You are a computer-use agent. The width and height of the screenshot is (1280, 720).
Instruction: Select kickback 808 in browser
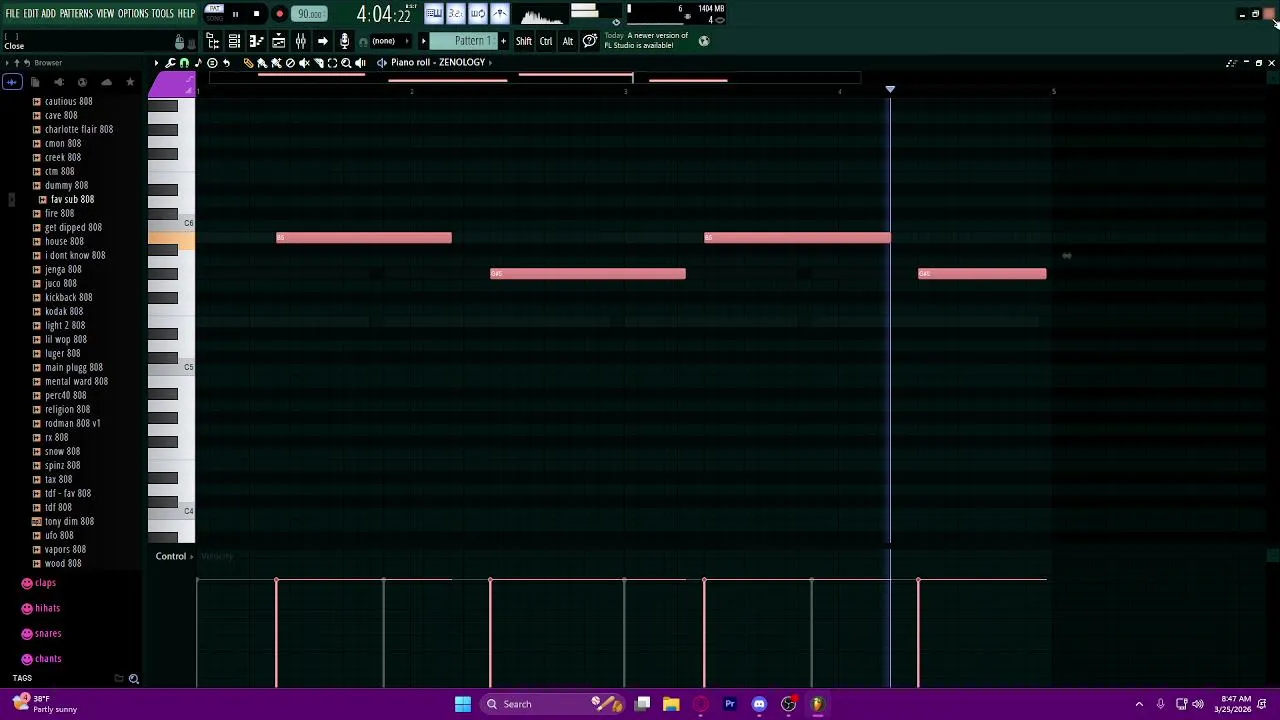coord(68,297)
